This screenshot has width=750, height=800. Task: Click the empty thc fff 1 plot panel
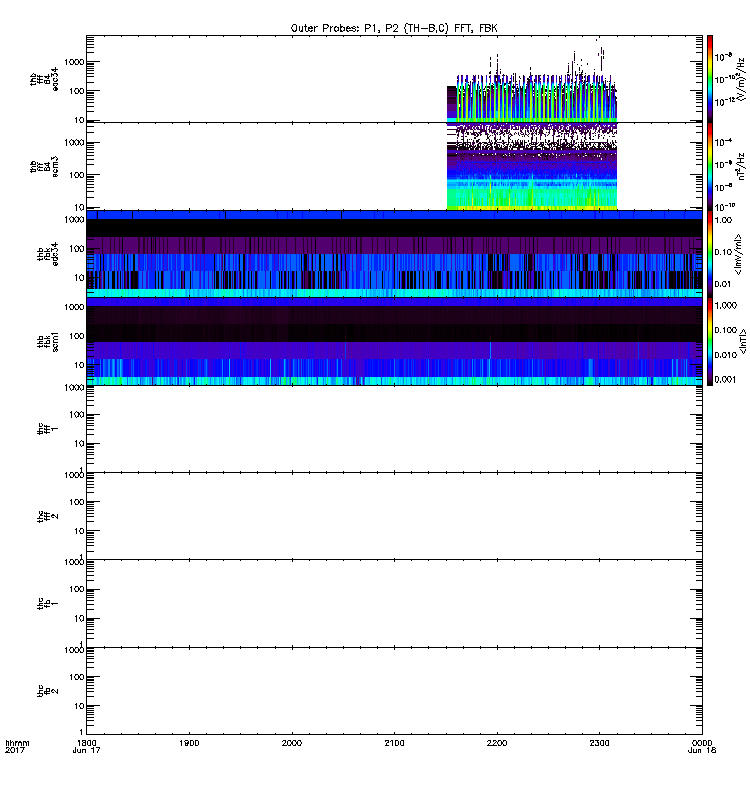pos(394,429)
